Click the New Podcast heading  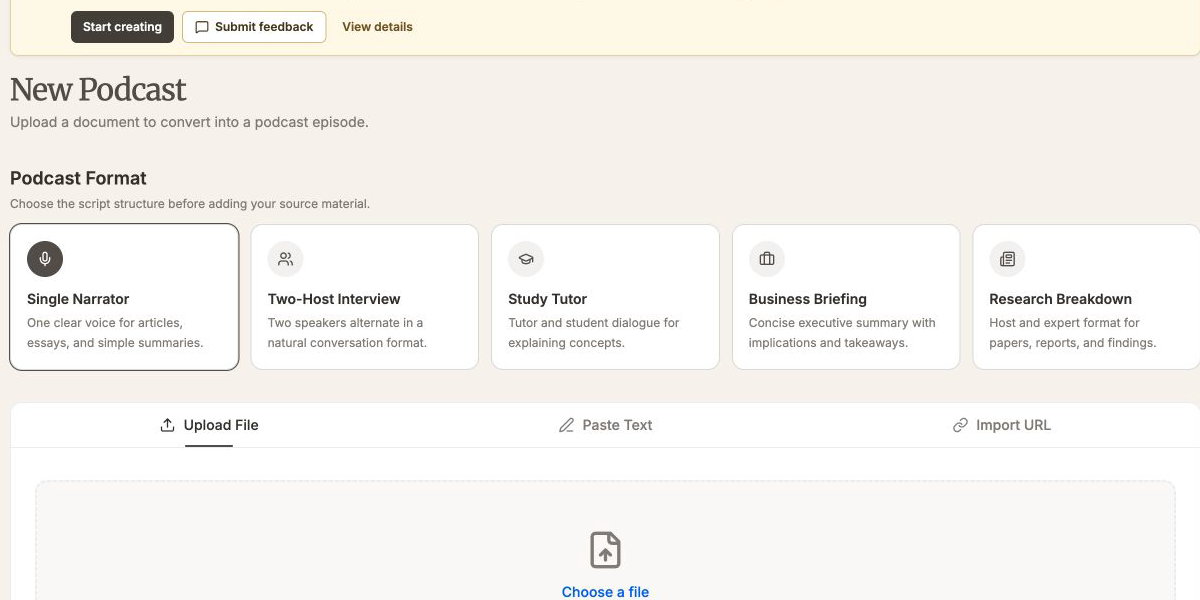[x=98, y=90]
